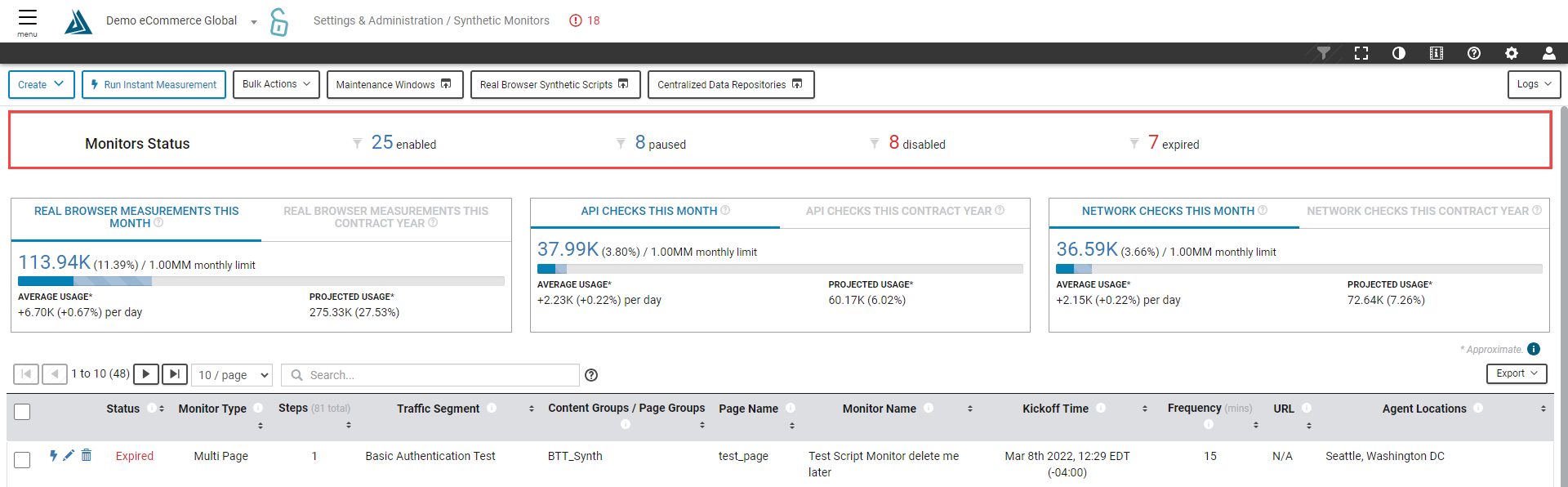The width and height of the screenshot is (1568, 487).
Task: Switch to API Checks This Contract Year tab
Action: click(904, 211)
